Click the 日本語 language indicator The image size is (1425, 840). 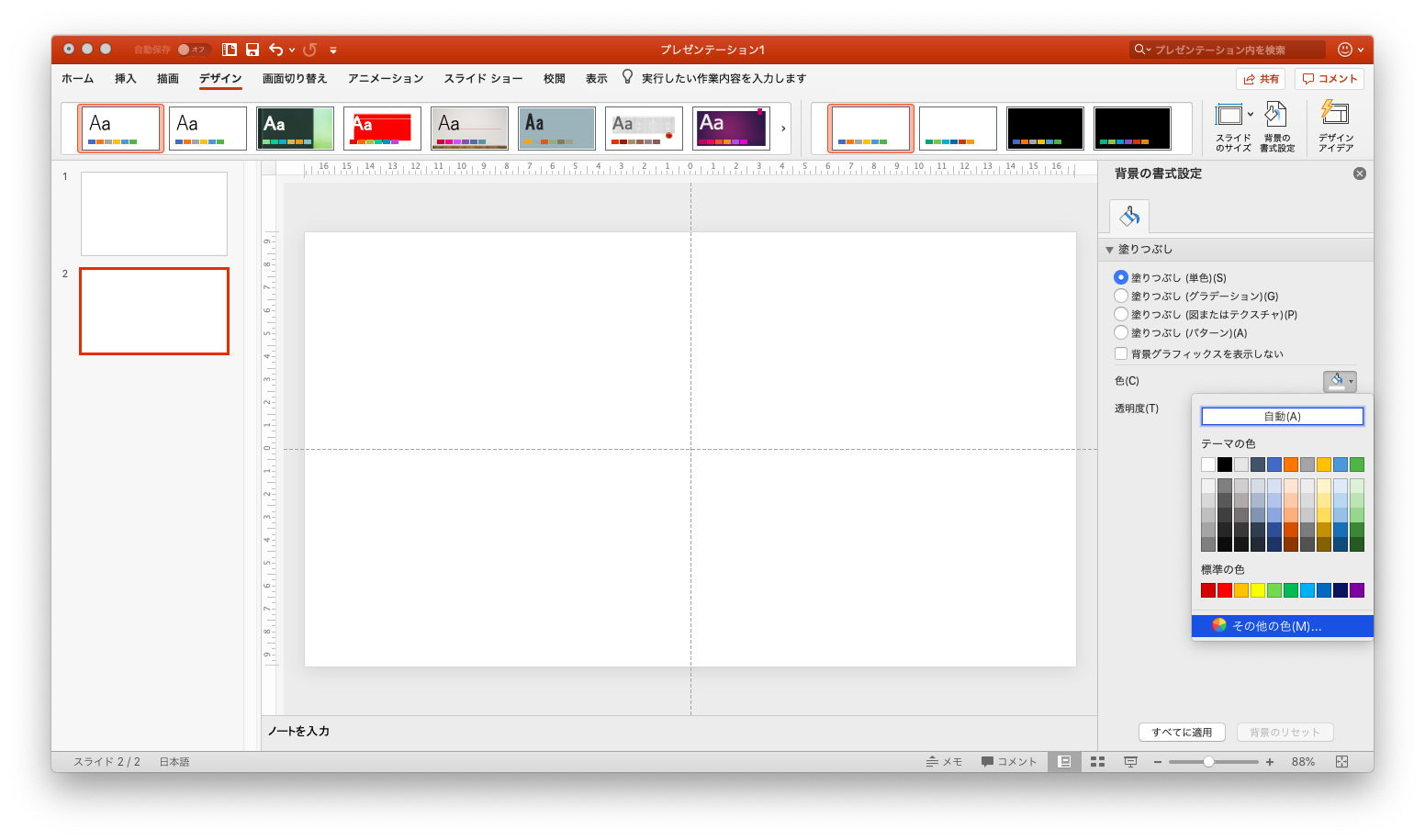[174, 762]
